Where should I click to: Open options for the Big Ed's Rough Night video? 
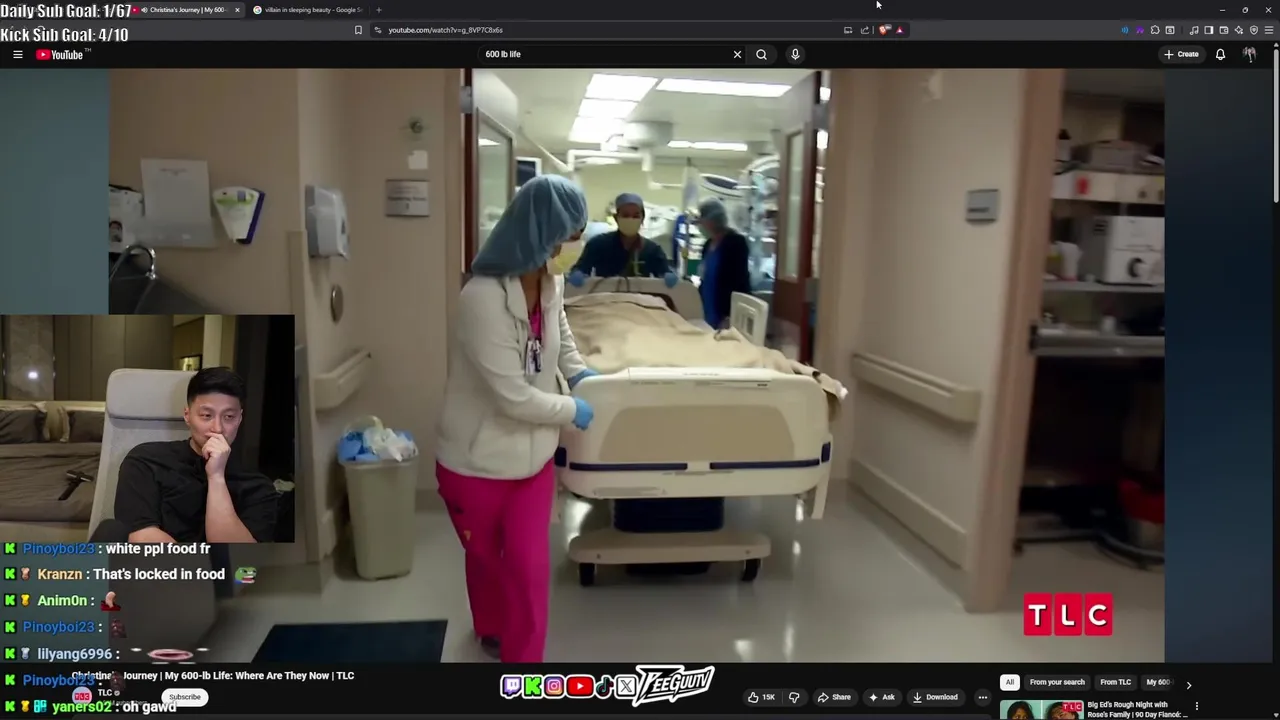[1197, 707]
